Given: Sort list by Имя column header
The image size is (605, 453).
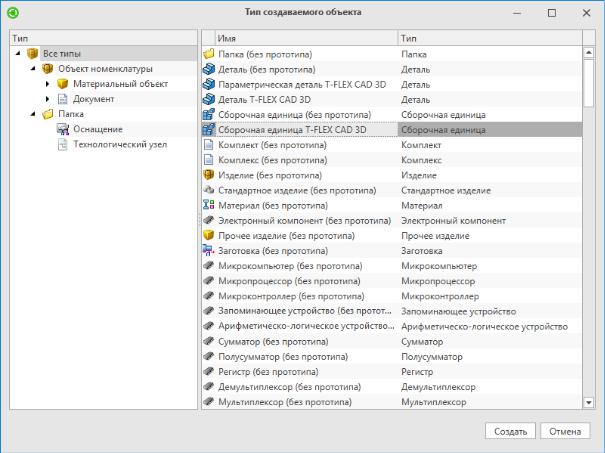Looking at the screenshot, I should 306,38.
